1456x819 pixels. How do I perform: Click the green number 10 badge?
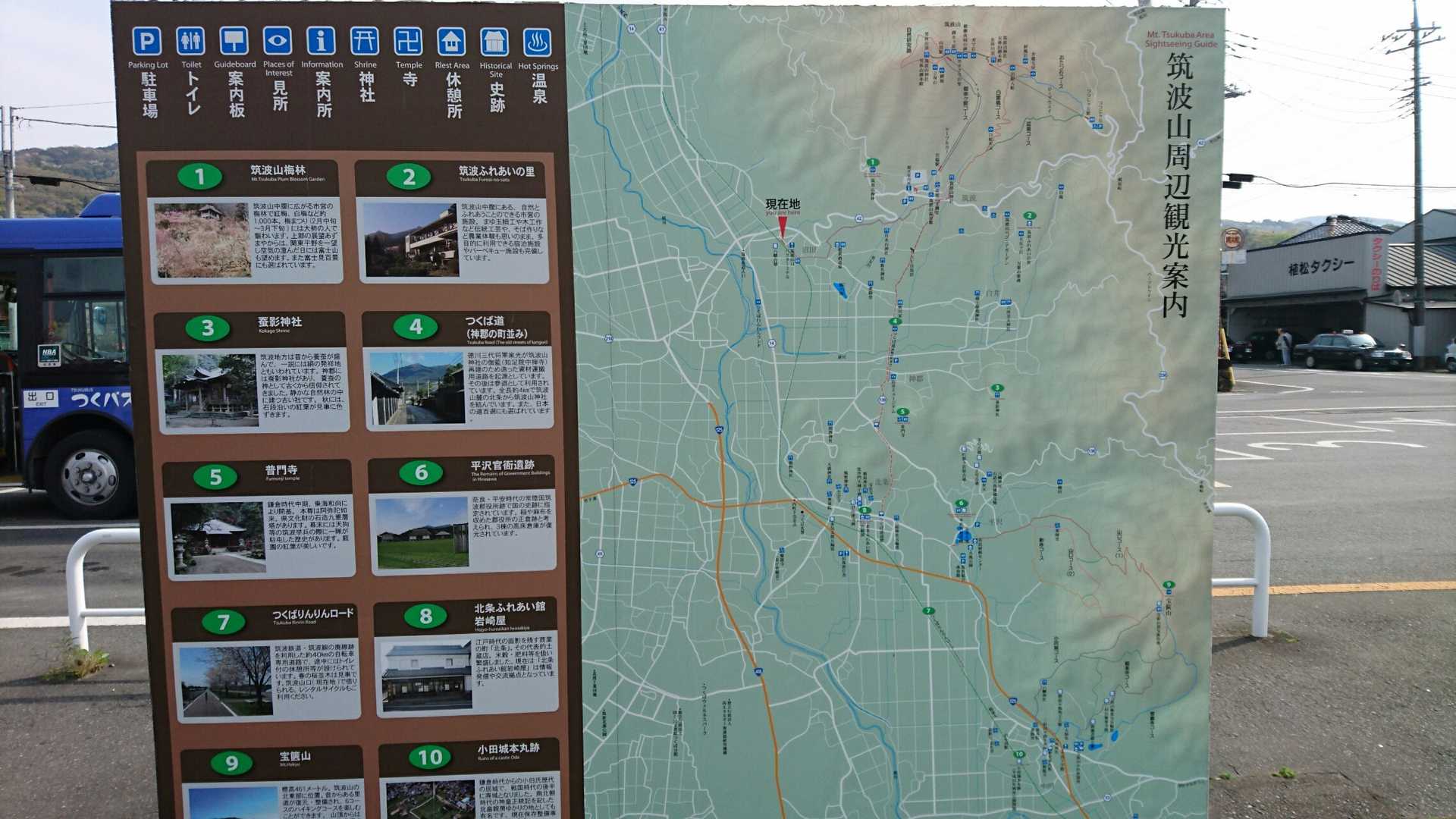pyautogui.click(x=429, y=757)
